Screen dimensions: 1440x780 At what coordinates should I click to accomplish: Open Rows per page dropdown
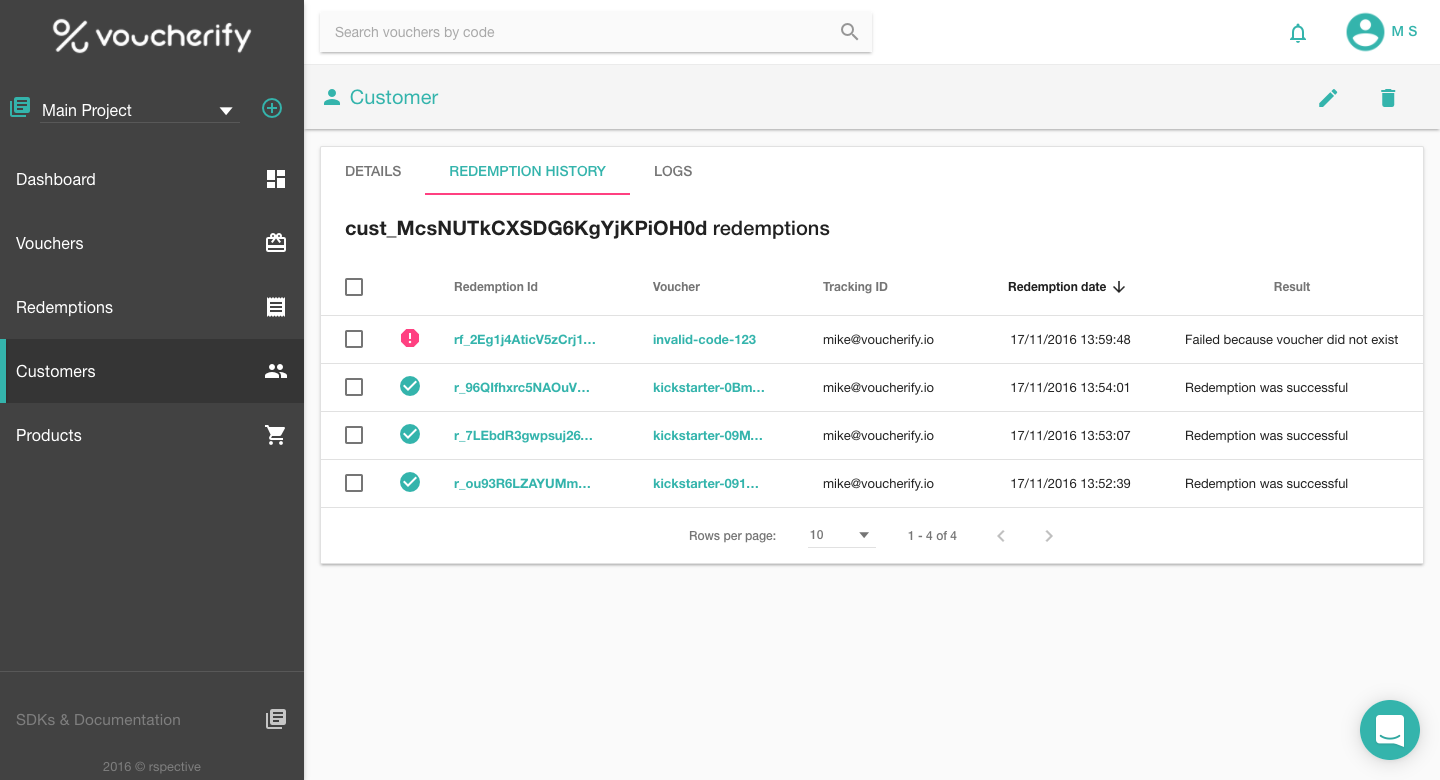(842, 536)
